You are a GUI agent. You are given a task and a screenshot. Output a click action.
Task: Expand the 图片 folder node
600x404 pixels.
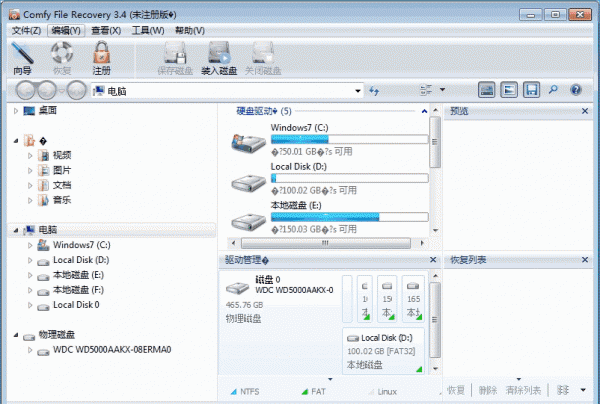(x=30, y=171)
